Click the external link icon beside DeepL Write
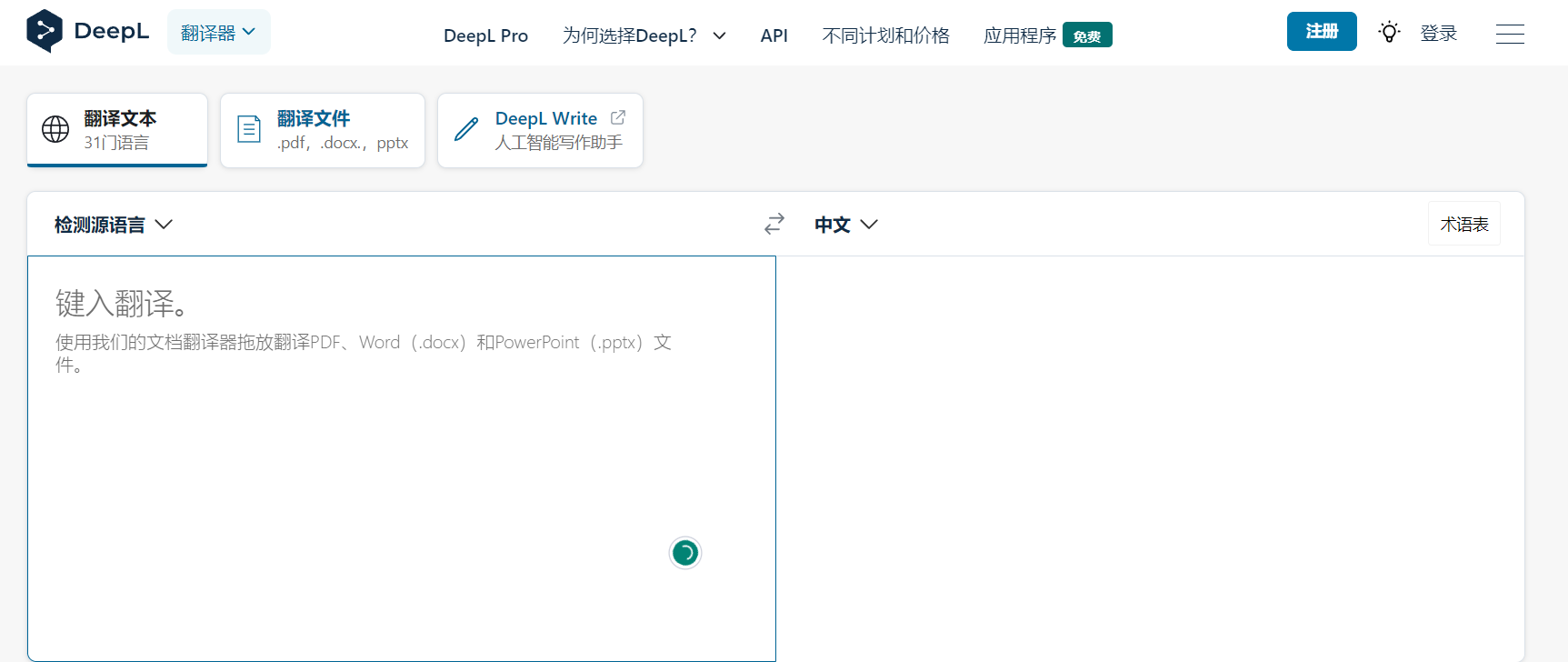Image resolution: width=1568 pixels, height=662 pixels. [618, 117]
